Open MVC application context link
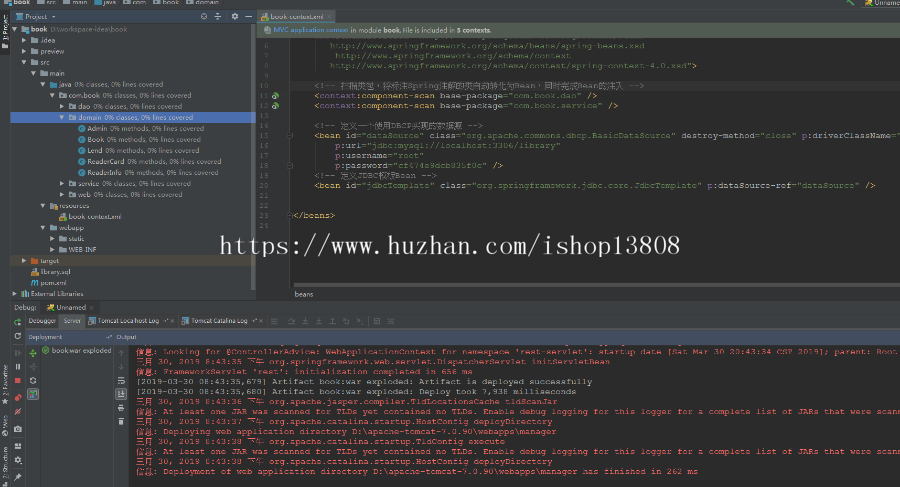This screenshot has width=900, height=487. coord(311,30)
